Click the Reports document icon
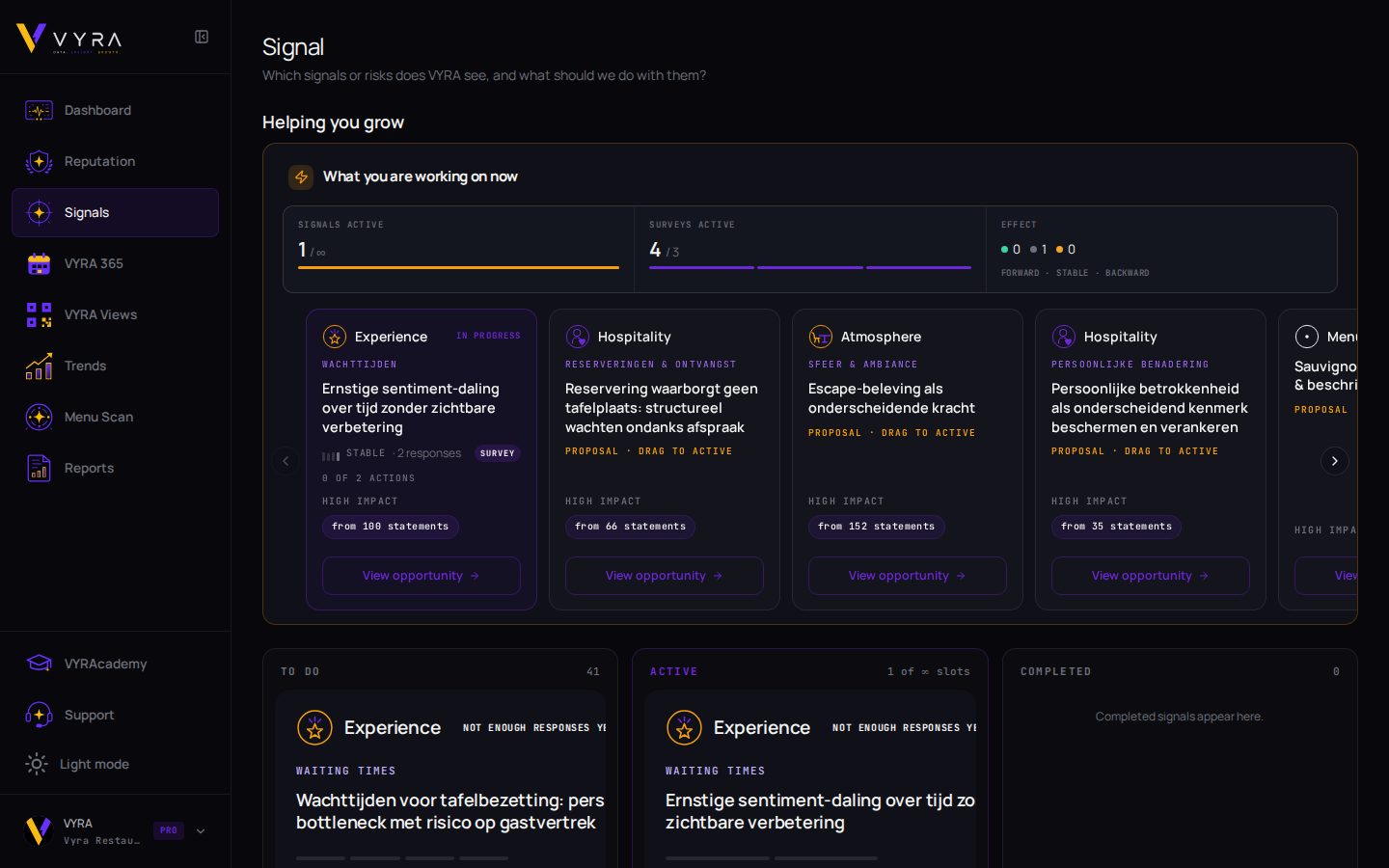This screenshot has height=868, width=1389. coord(39,468)
